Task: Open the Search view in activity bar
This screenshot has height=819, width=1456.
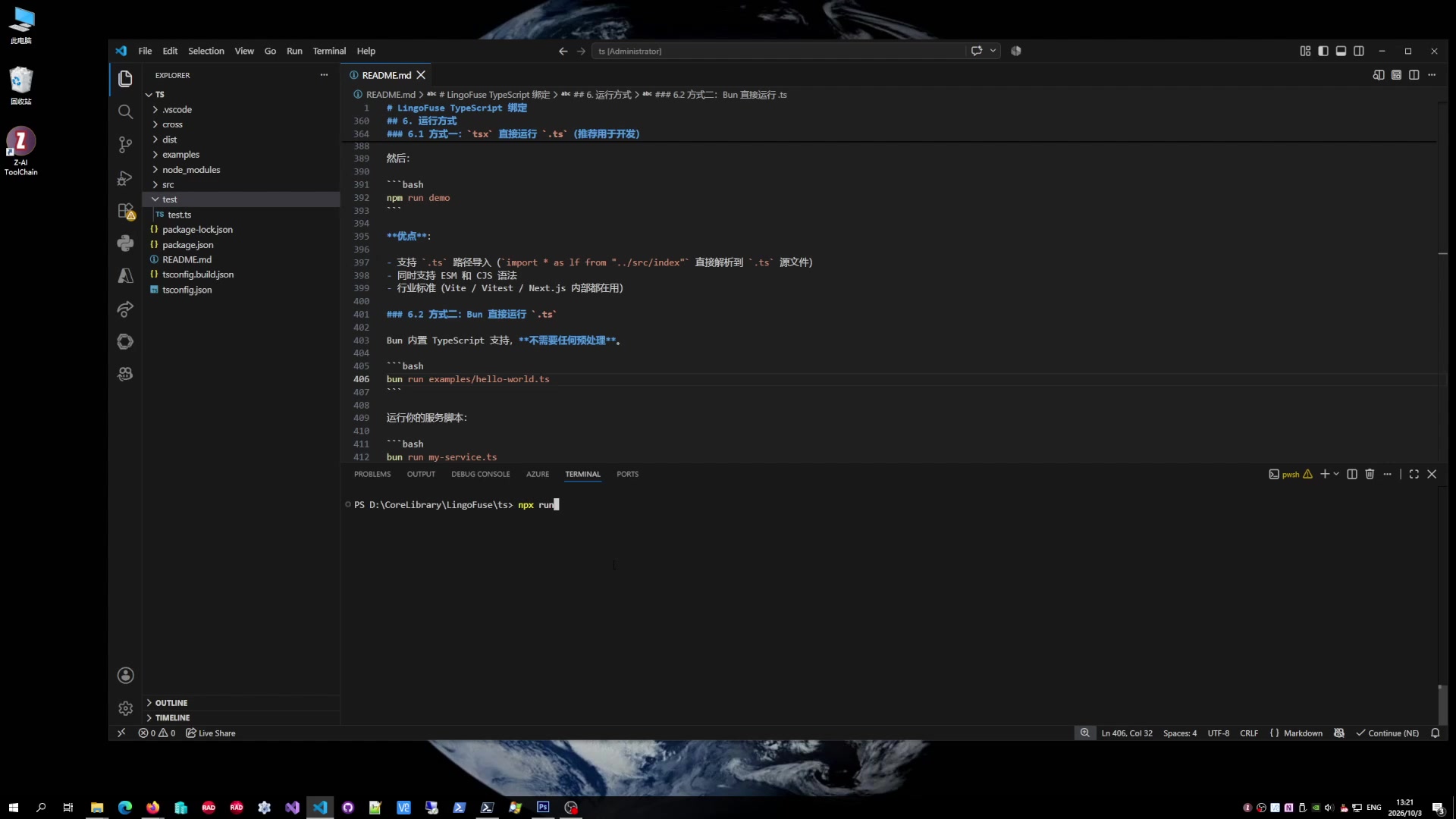Action: [125, 111]
